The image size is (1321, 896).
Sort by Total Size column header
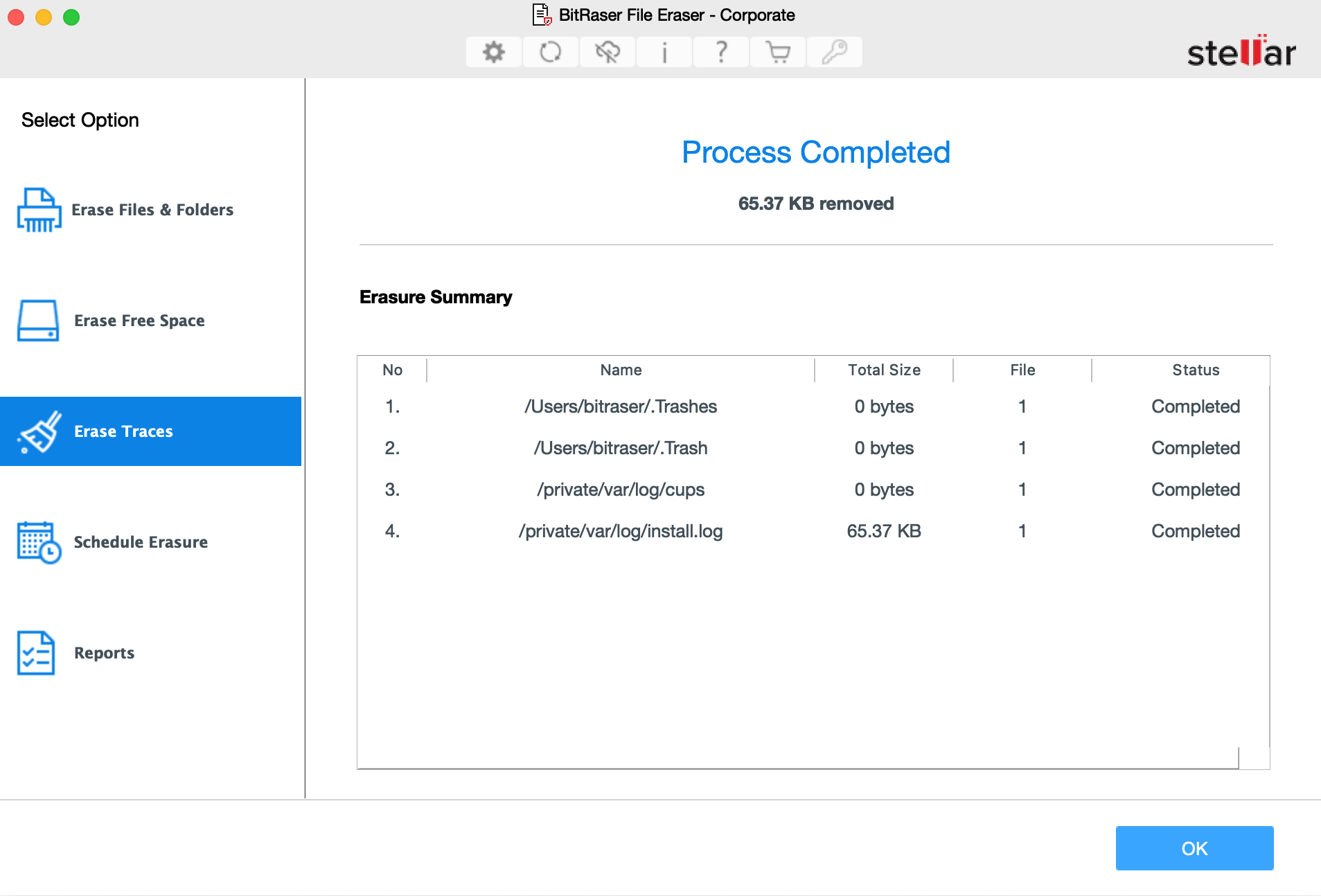pyautogui.click(x=884, y=370)
